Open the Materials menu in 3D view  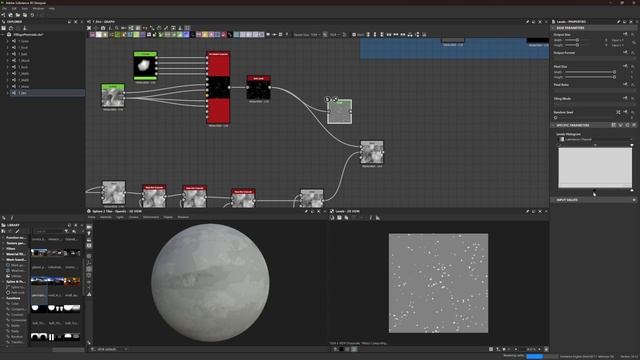coord(106,217)
